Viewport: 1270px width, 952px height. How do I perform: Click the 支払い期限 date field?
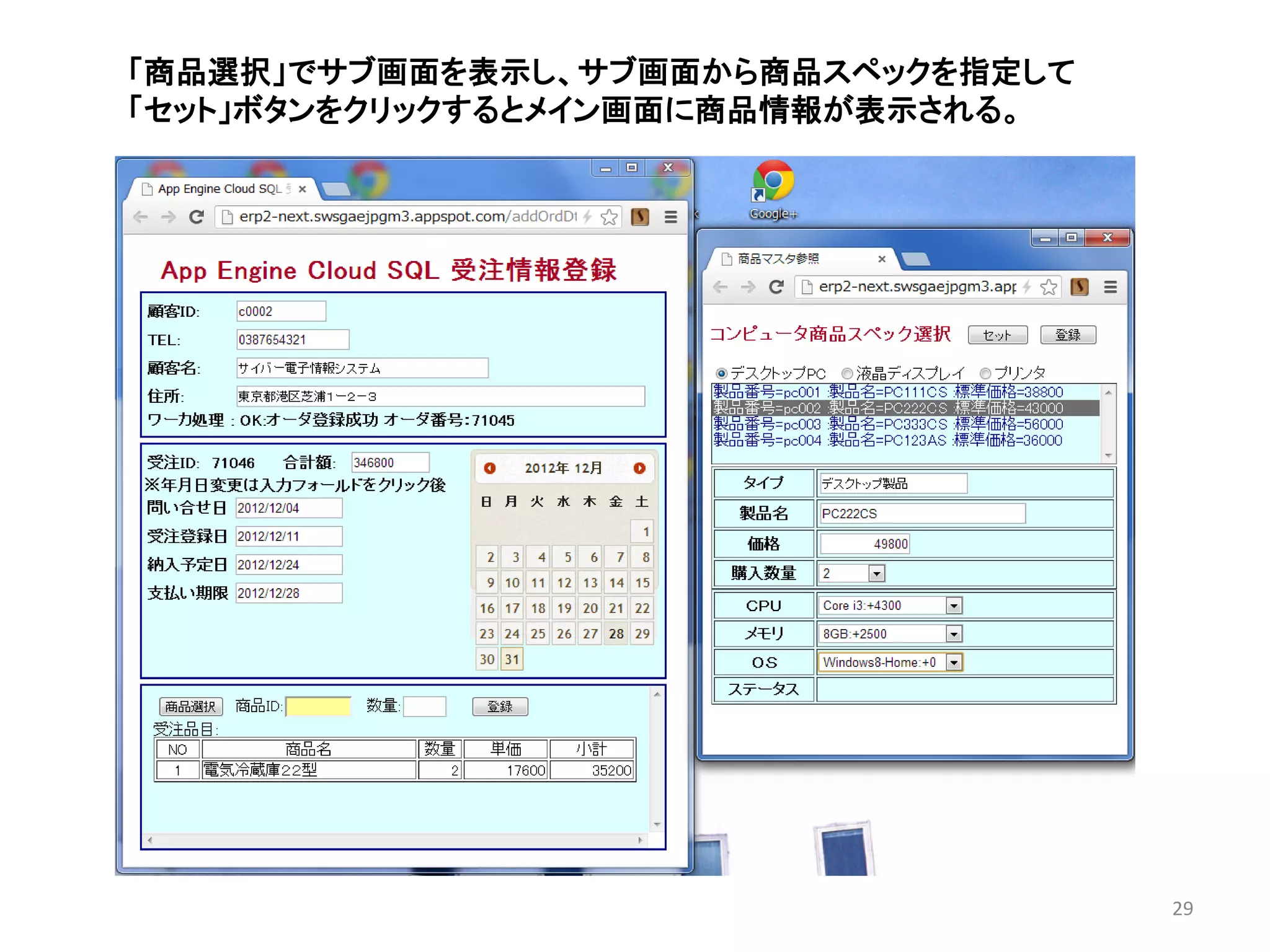289,593
